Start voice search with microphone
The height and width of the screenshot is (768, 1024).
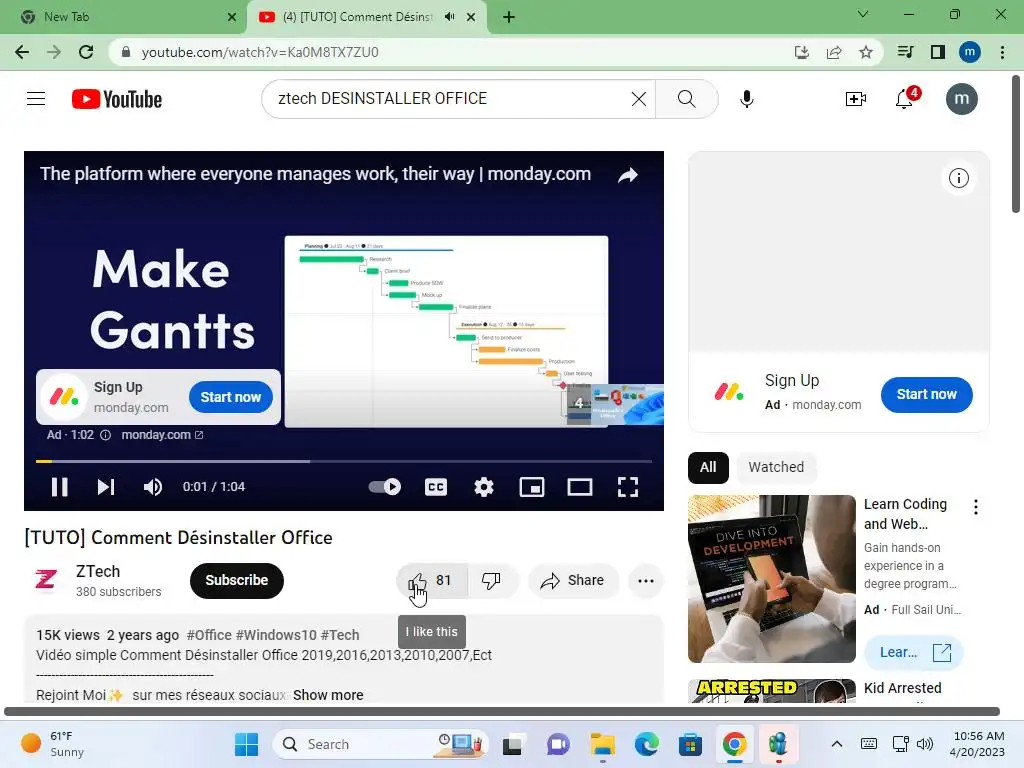(746, 99)
